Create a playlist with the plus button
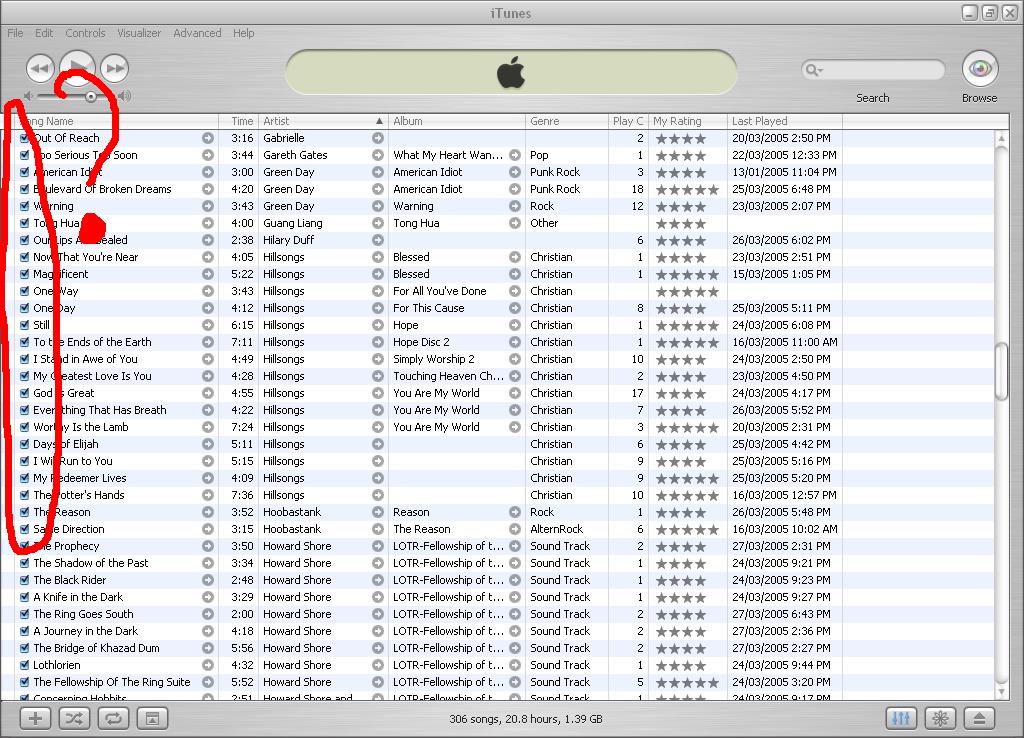 35,718
